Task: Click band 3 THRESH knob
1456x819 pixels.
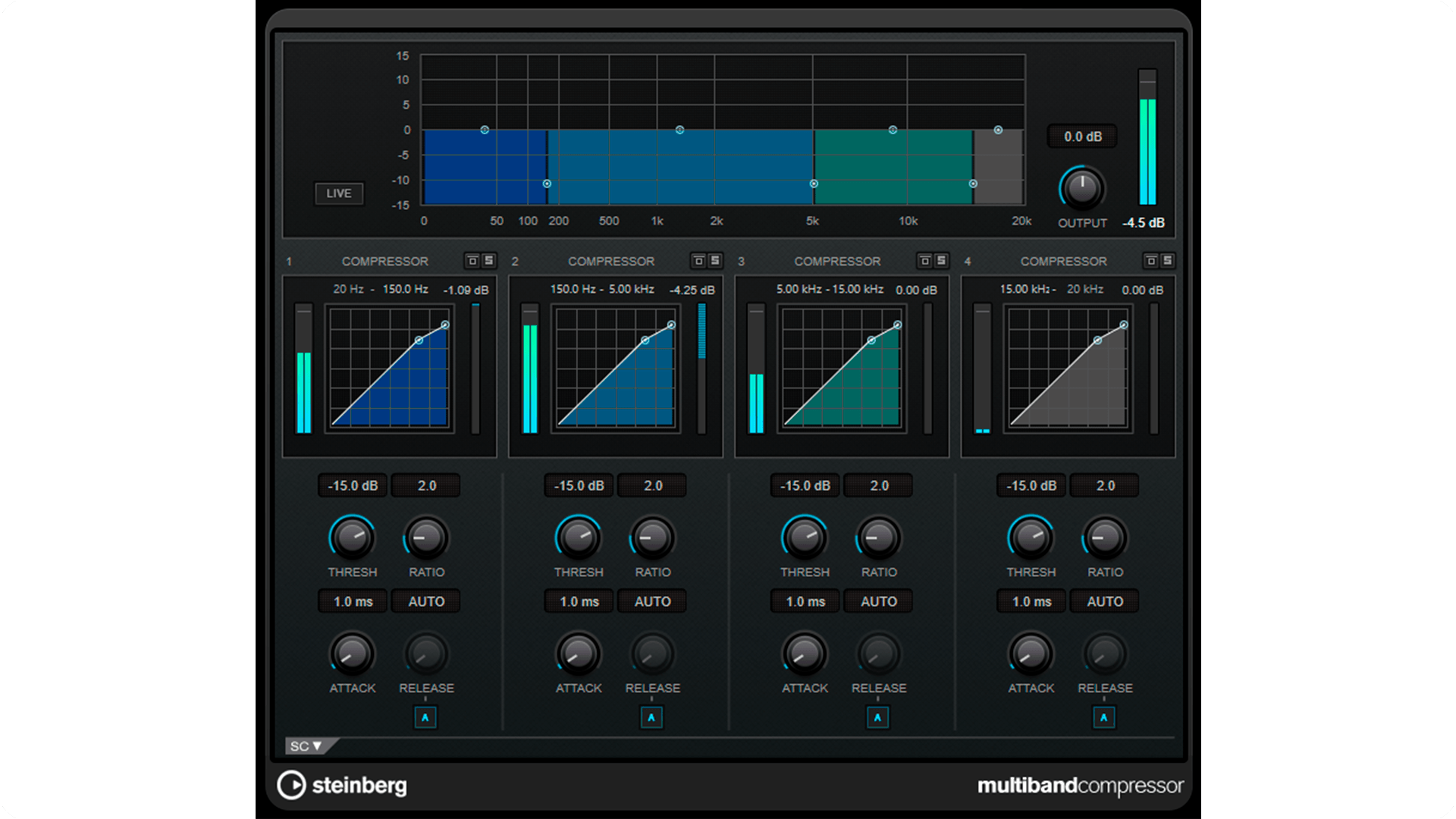Action: pyautogui.click(x=805, y=538)
